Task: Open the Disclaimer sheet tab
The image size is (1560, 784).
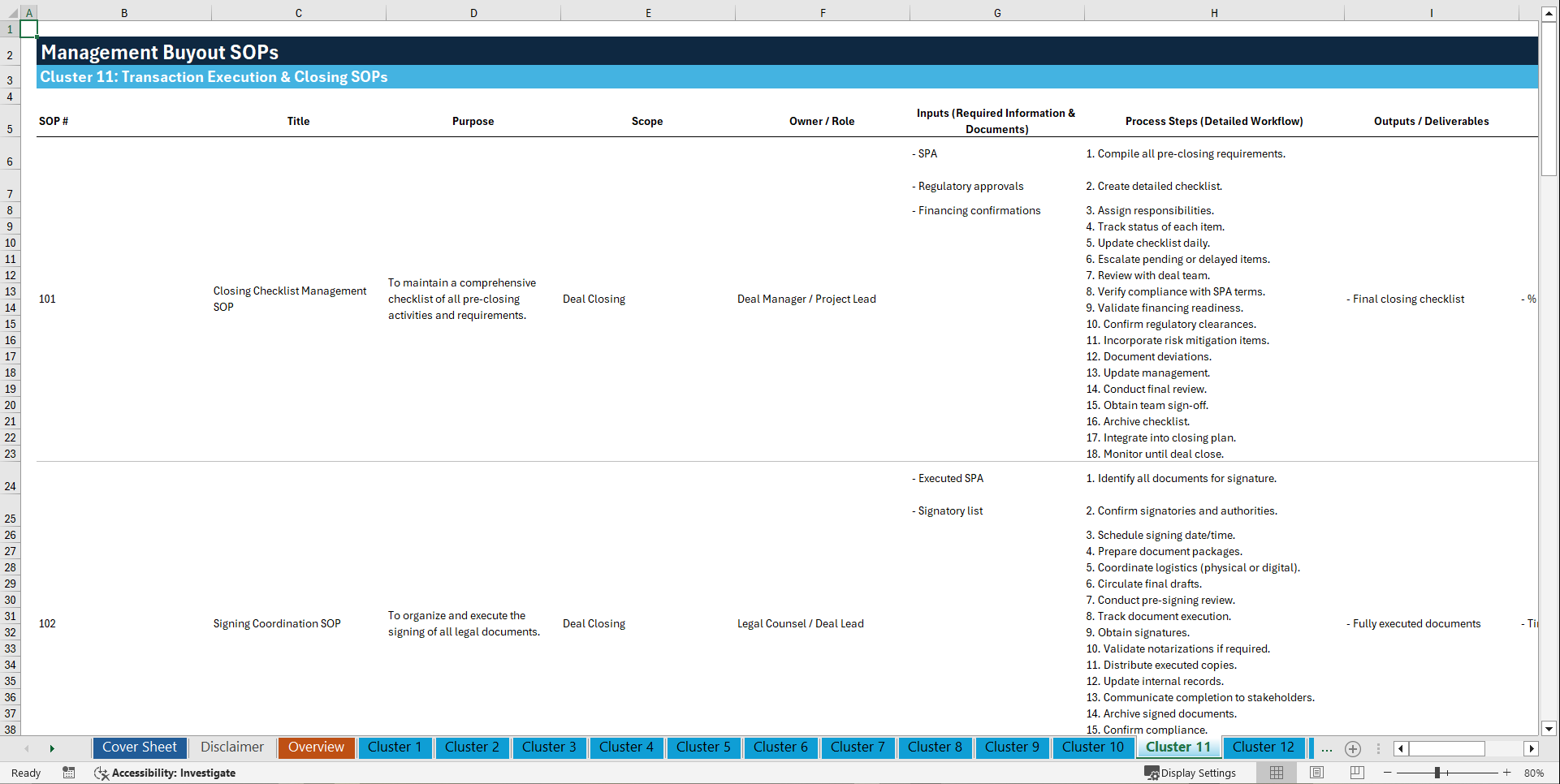Action: (x=231, y=747)
